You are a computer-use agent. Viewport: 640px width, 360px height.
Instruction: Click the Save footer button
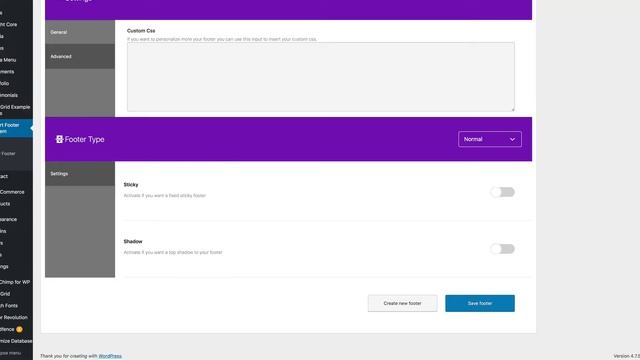[x=480, y=303]
